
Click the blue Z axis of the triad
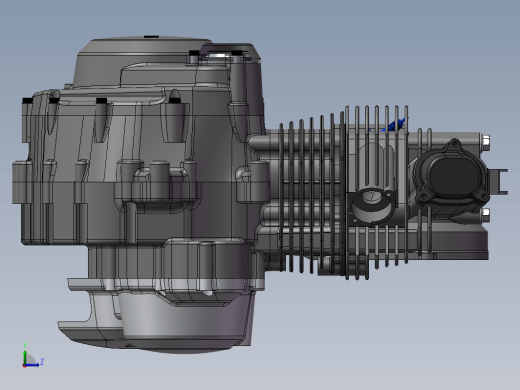[33, 365]
